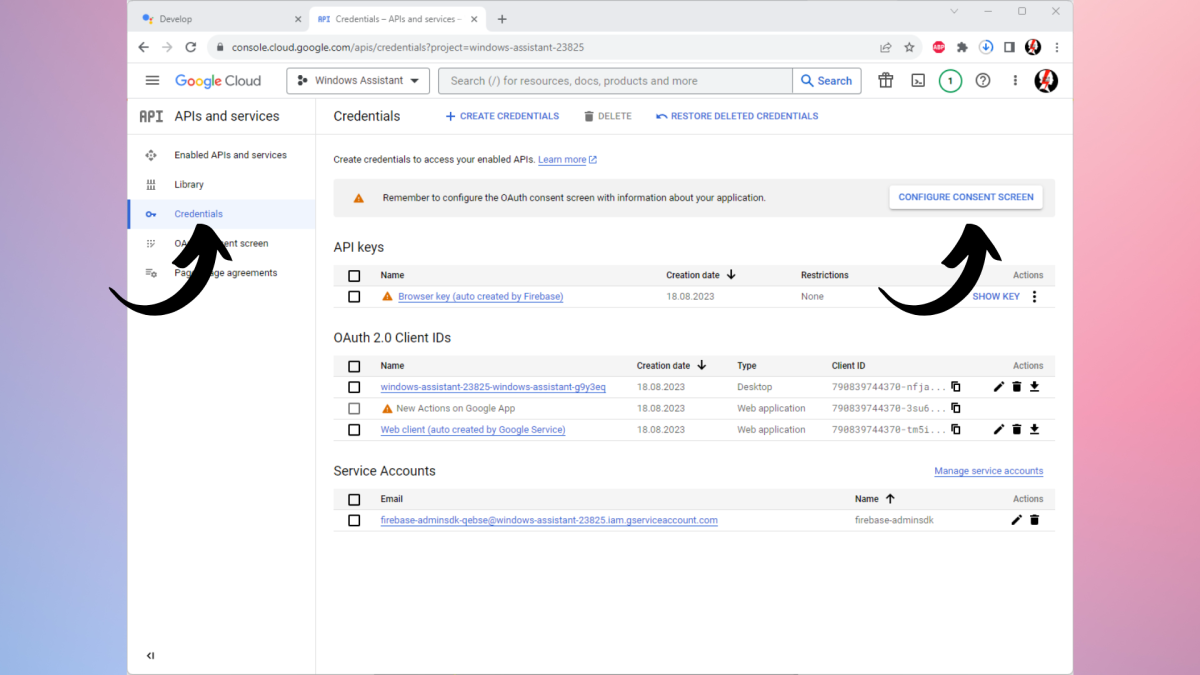Open the account avatar in Google Cloud header

pos(1045,81)
